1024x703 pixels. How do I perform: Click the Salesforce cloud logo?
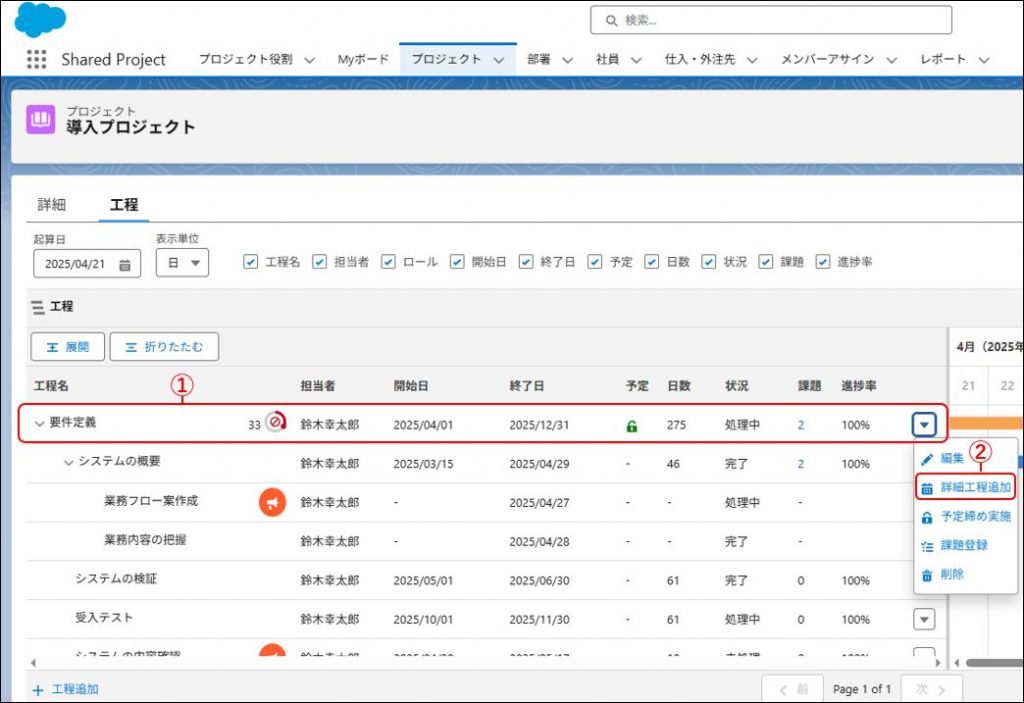click(40, 19)
